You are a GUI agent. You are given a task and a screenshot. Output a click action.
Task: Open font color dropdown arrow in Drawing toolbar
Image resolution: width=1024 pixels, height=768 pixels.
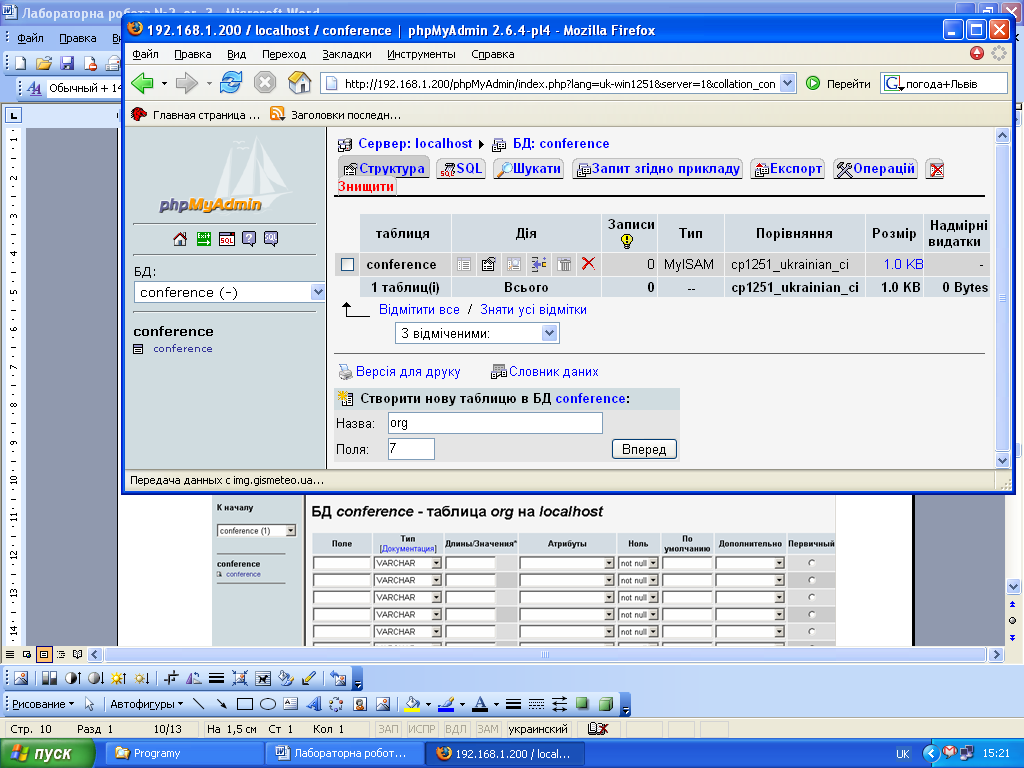pos(496,705)
